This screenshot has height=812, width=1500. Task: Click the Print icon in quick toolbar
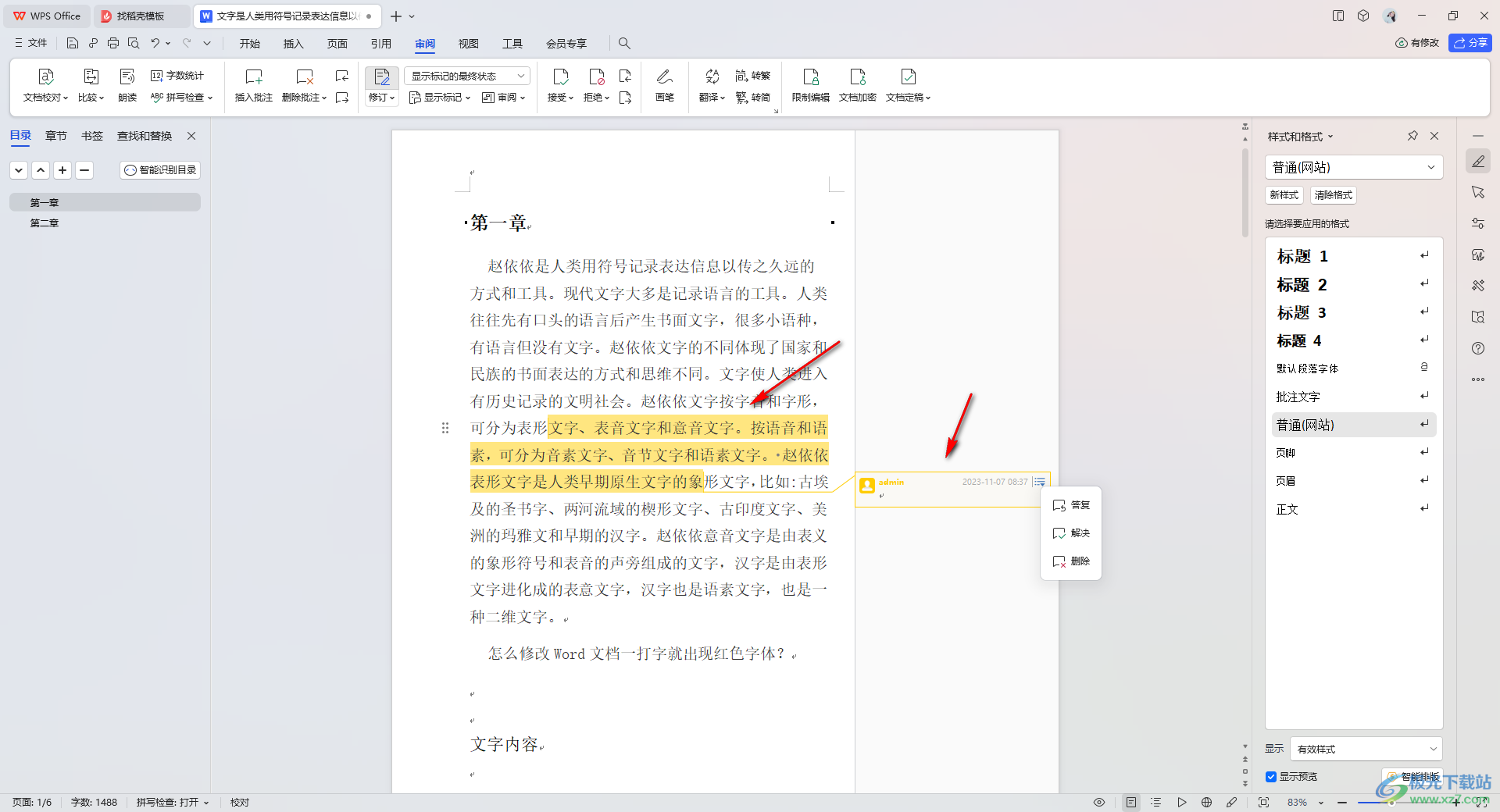(x=113, y=43)
